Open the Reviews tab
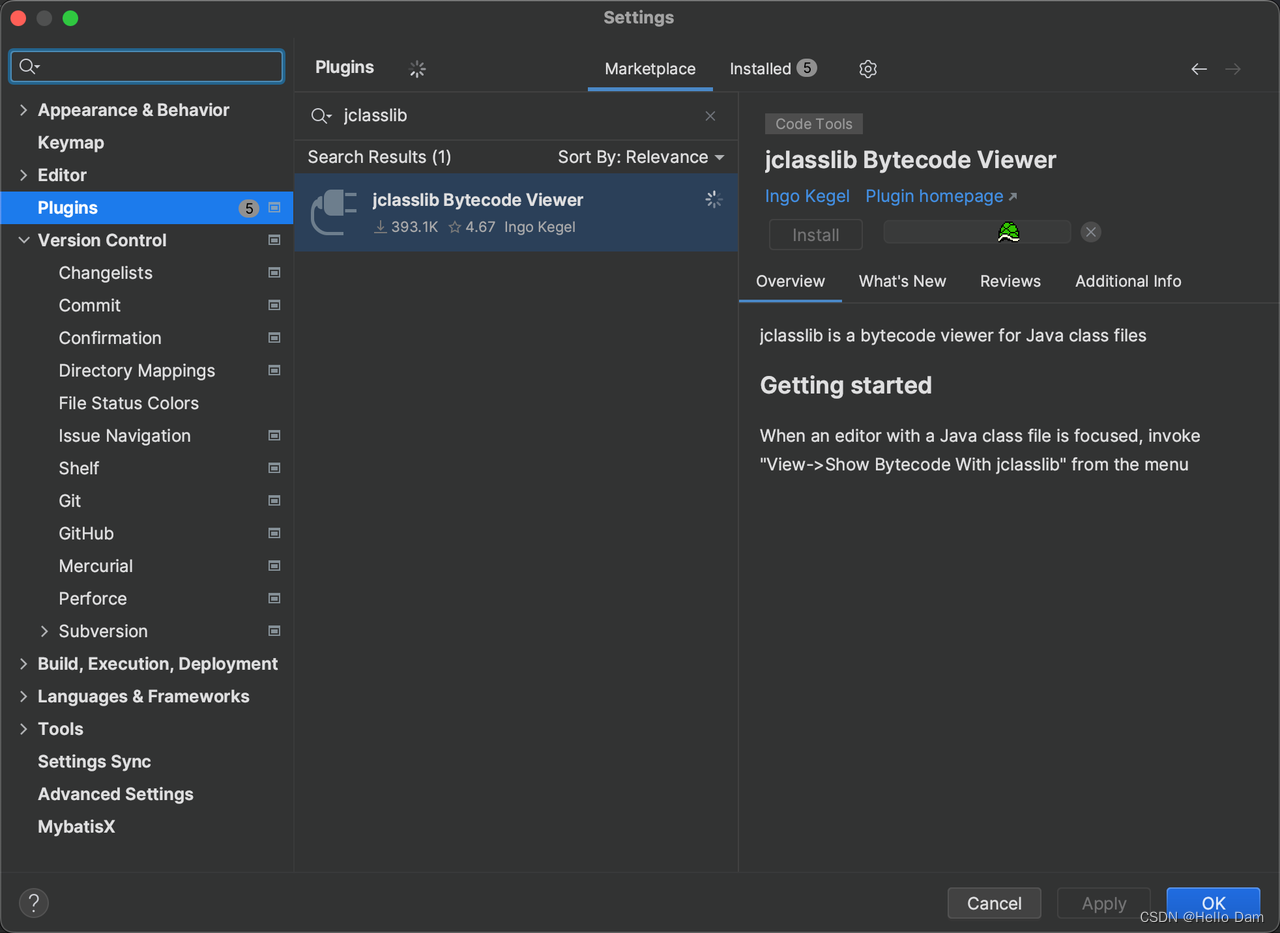1280x933 pixels. [x=1010, y=281]
